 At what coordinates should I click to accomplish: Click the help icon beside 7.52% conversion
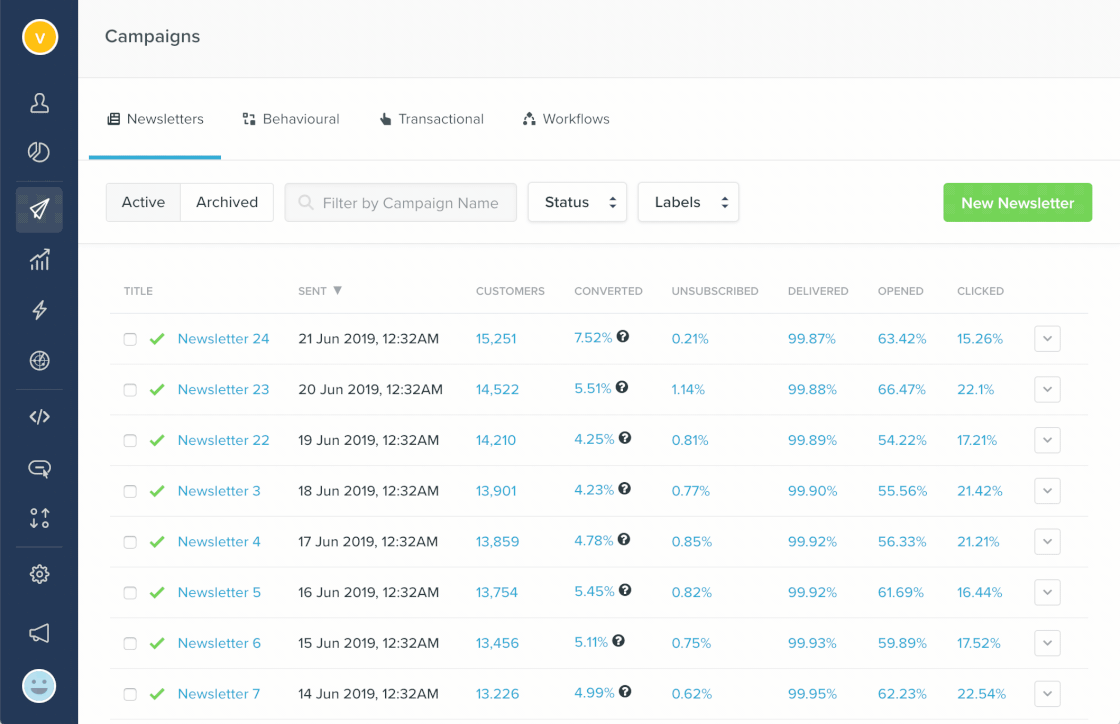623,337
